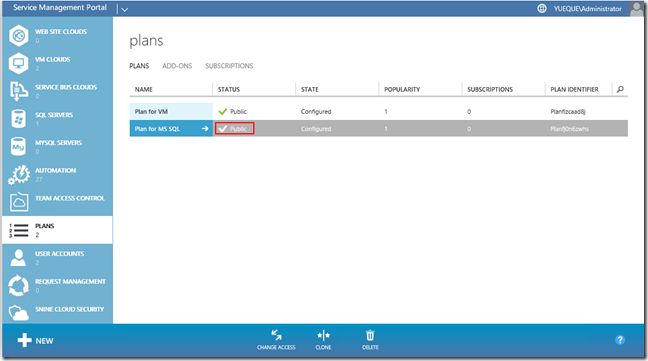Click the search magnifier in table header
Viewport: 648px width, 361px height.
coord(620,89)
